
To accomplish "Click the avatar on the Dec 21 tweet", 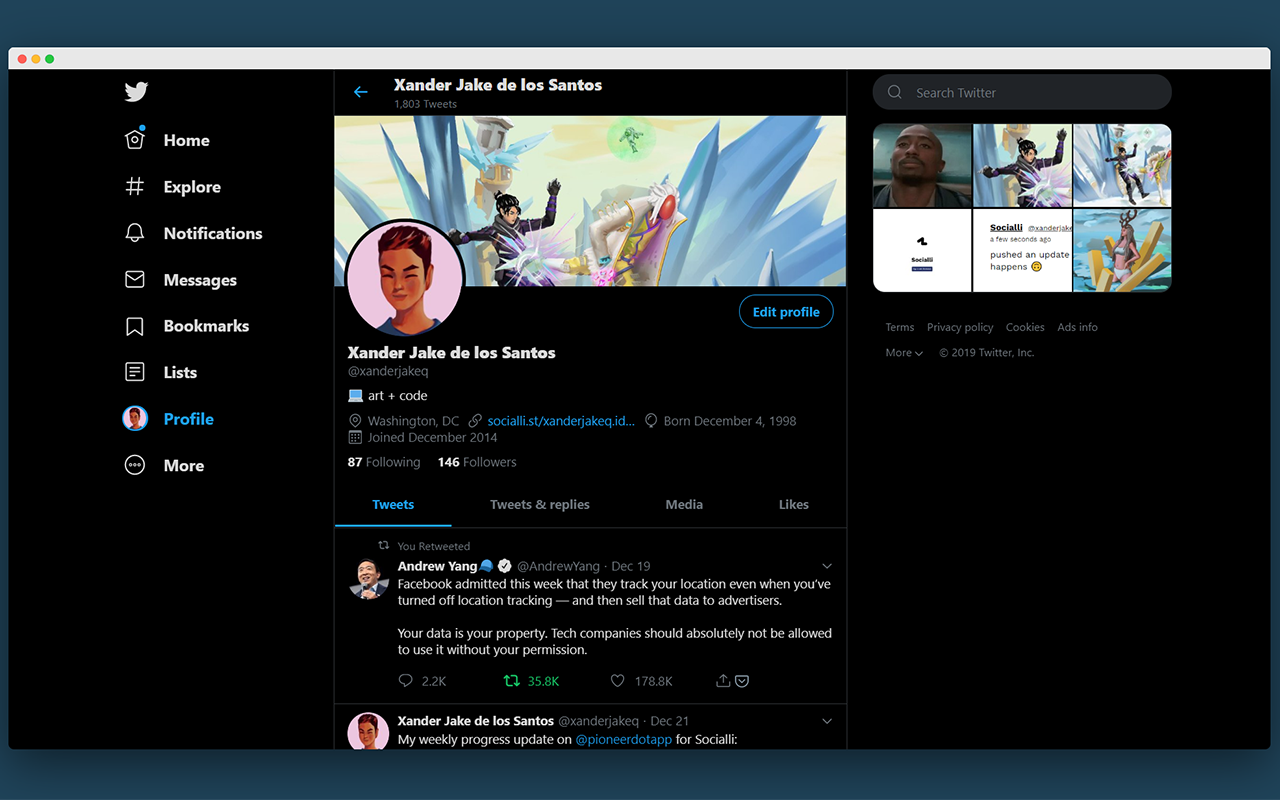I will (367, 731).
